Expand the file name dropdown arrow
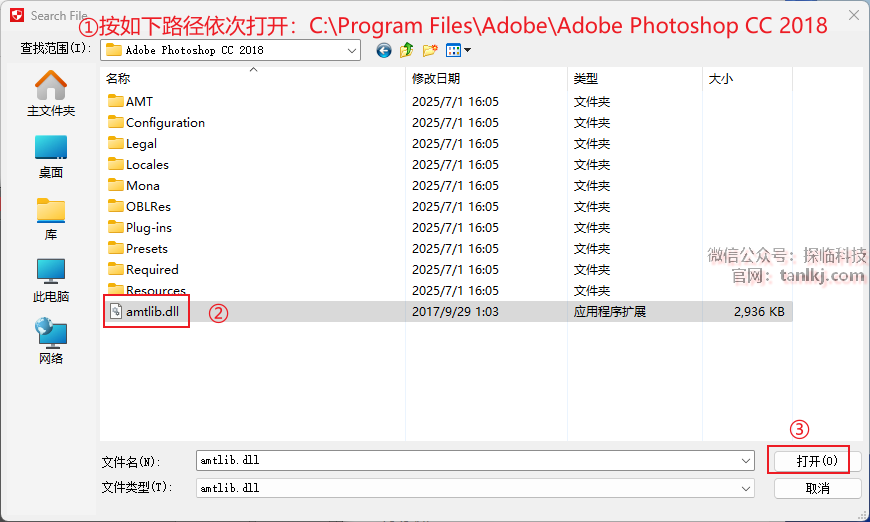The width and height of the screenshot is (870, 522). (746, 460)
